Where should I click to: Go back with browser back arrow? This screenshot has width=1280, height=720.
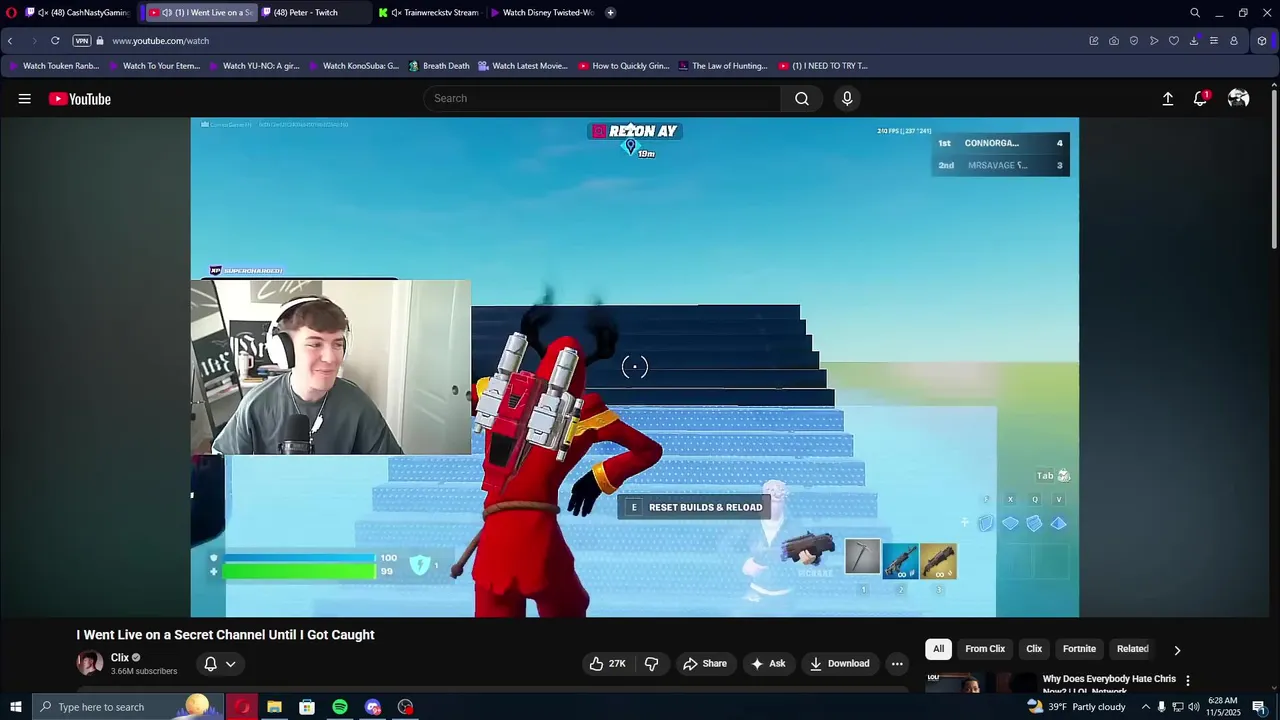10,41
